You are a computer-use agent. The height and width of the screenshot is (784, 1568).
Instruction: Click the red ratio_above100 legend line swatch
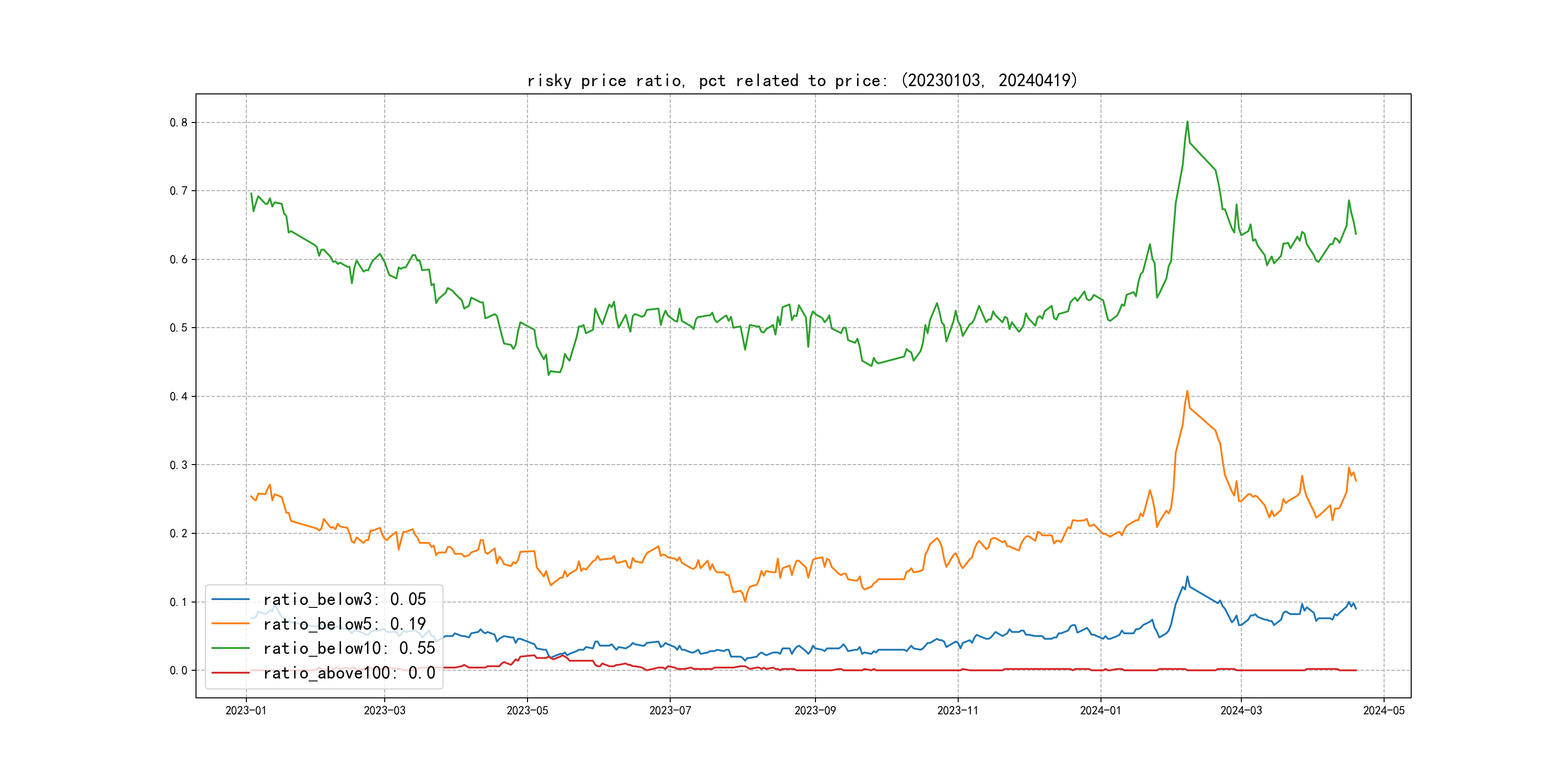point(230,673)
